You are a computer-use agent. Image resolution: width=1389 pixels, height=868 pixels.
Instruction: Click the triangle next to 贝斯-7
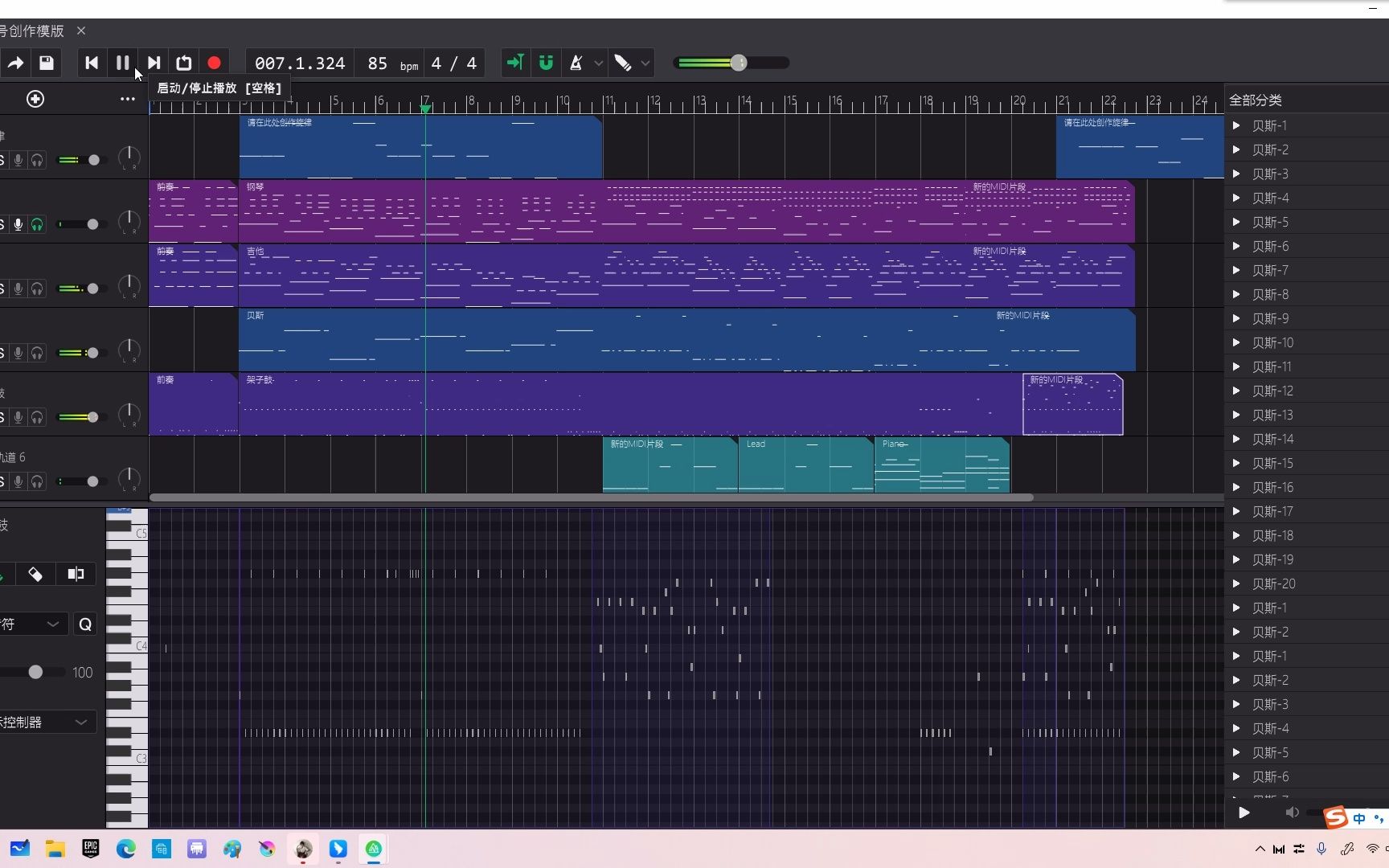click(1236, 270)
